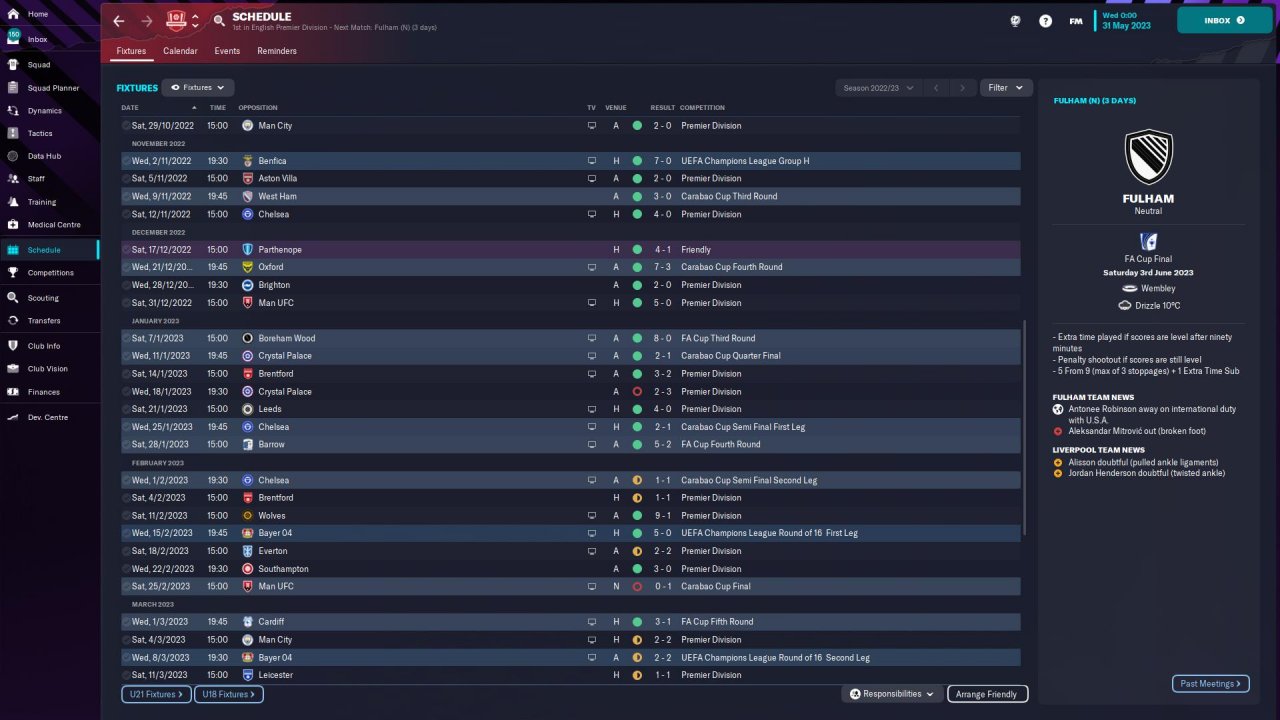Expand the Filter dropdown
This screenshot has width=1280, height=720.
click(1006, 88)
